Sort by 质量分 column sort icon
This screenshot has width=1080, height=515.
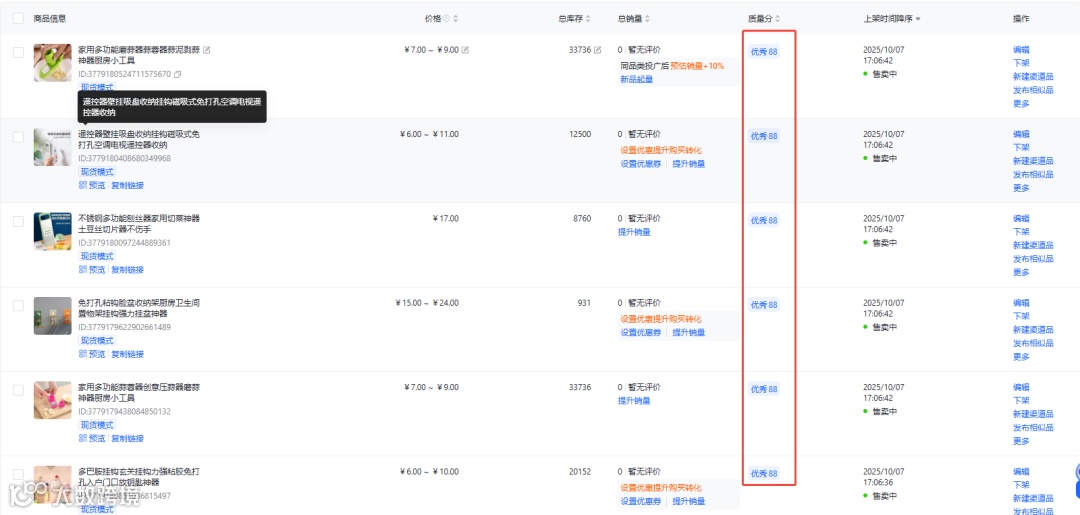tap(778, 19)
